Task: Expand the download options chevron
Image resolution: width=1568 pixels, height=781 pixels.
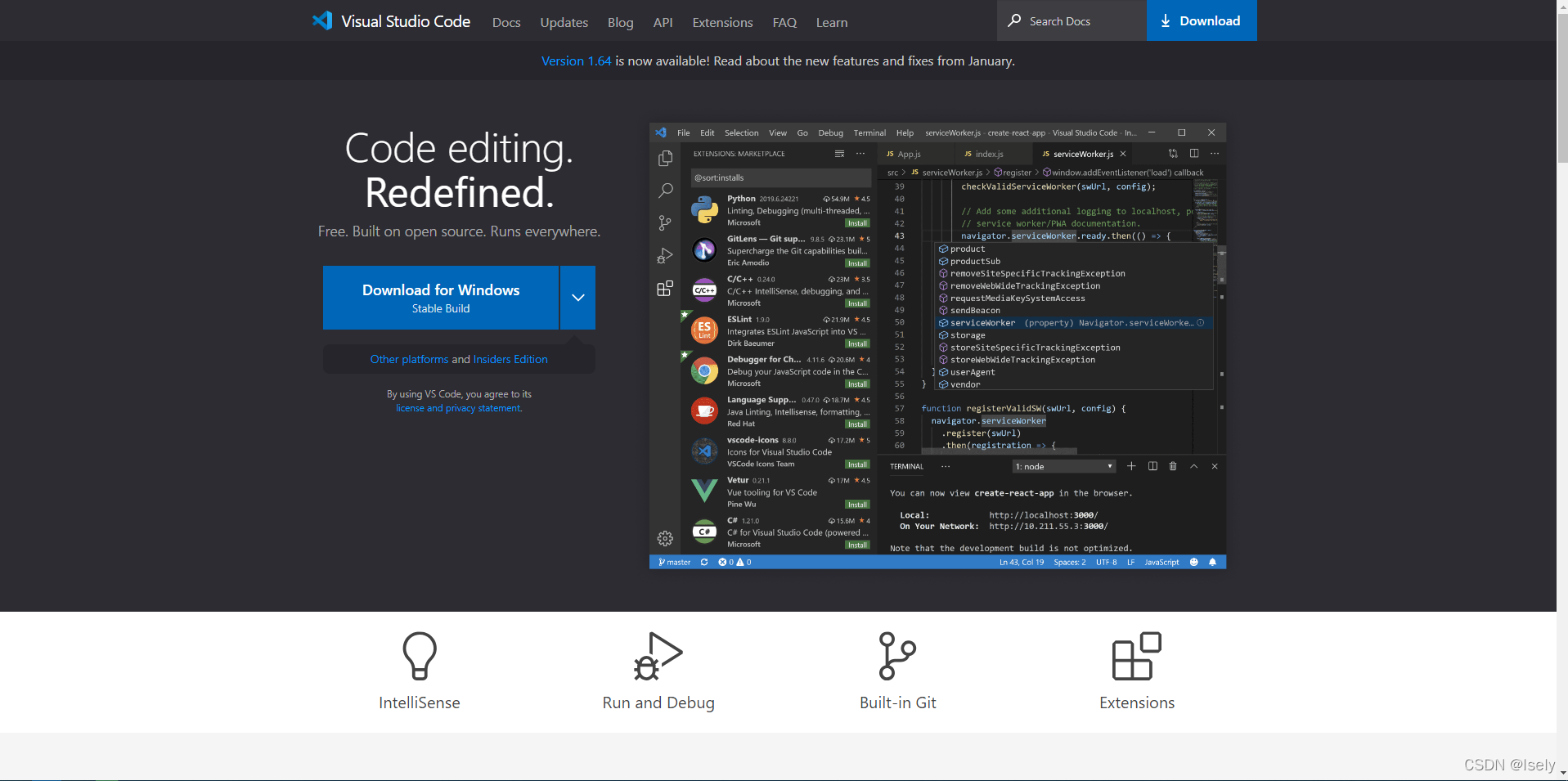Action: 578,298
